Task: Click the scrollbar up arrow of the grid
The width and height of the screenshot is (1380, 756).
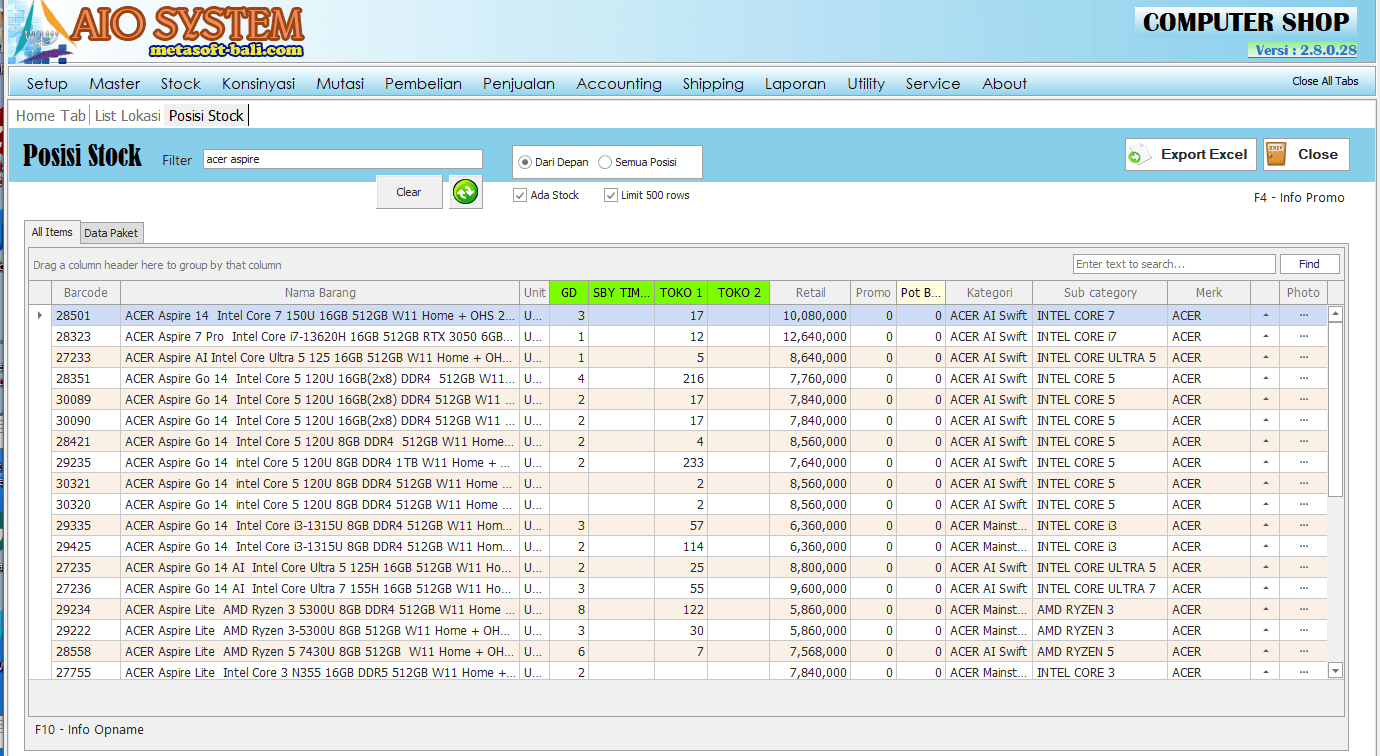Action: pos(1335,314)
